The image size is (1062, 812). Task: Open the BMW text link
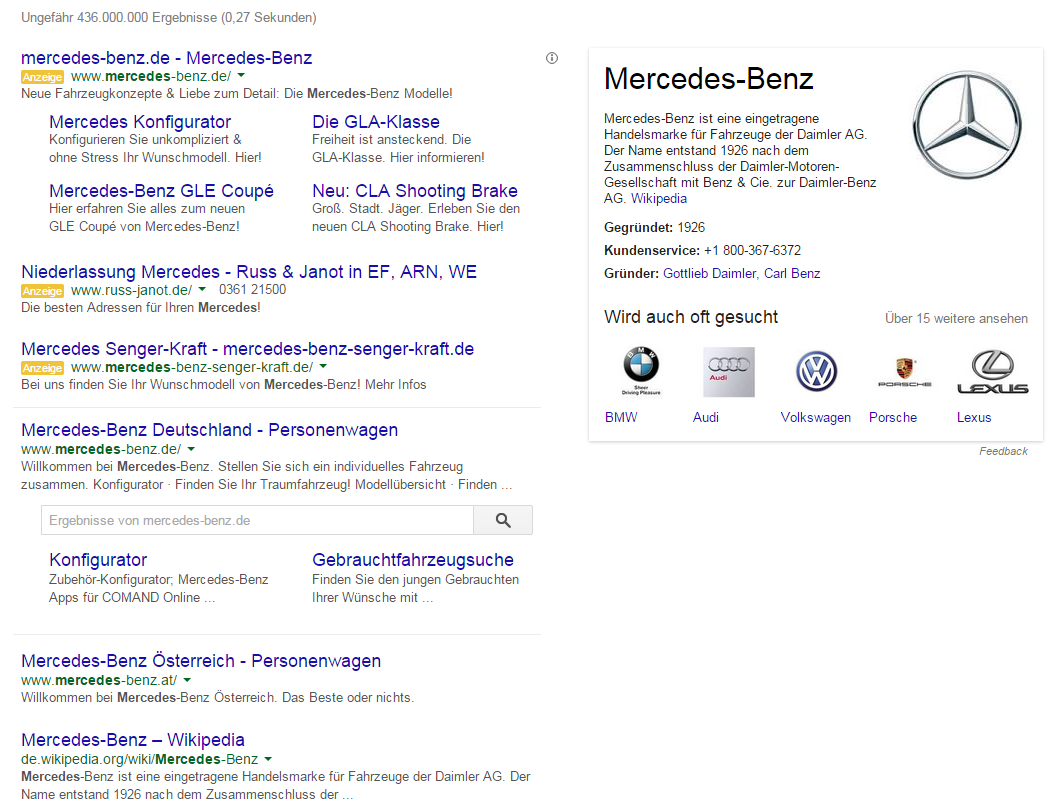pos(621,417)
